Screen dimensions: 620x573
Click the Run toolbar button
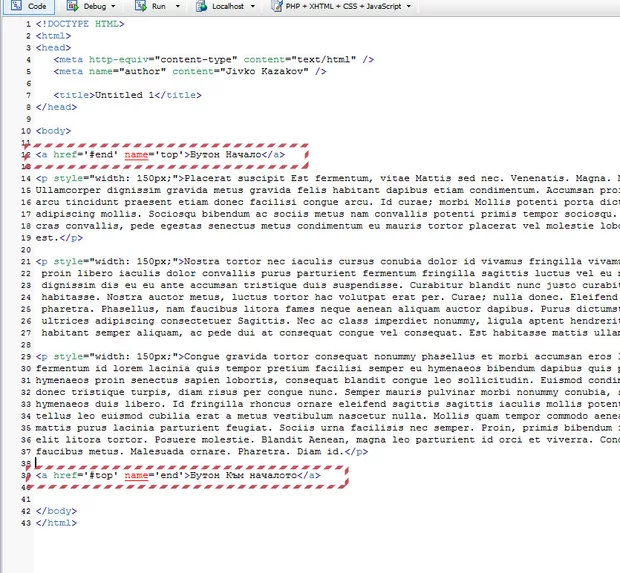click(x=151, y=6)
